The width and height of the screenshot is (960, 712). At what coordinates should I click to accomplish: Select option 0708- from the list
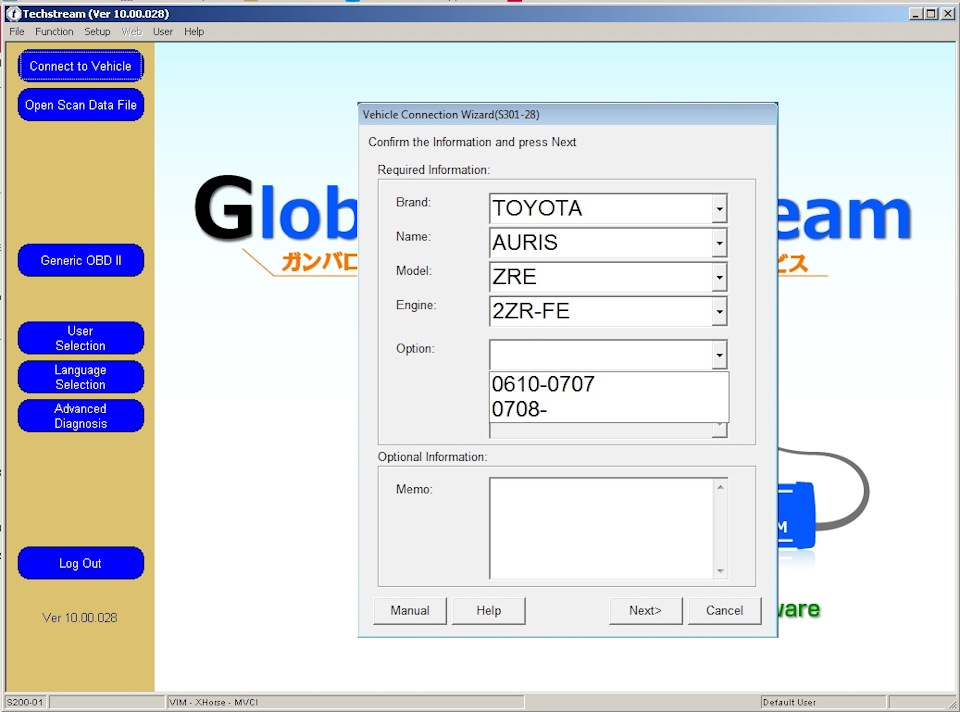point(609,409)
